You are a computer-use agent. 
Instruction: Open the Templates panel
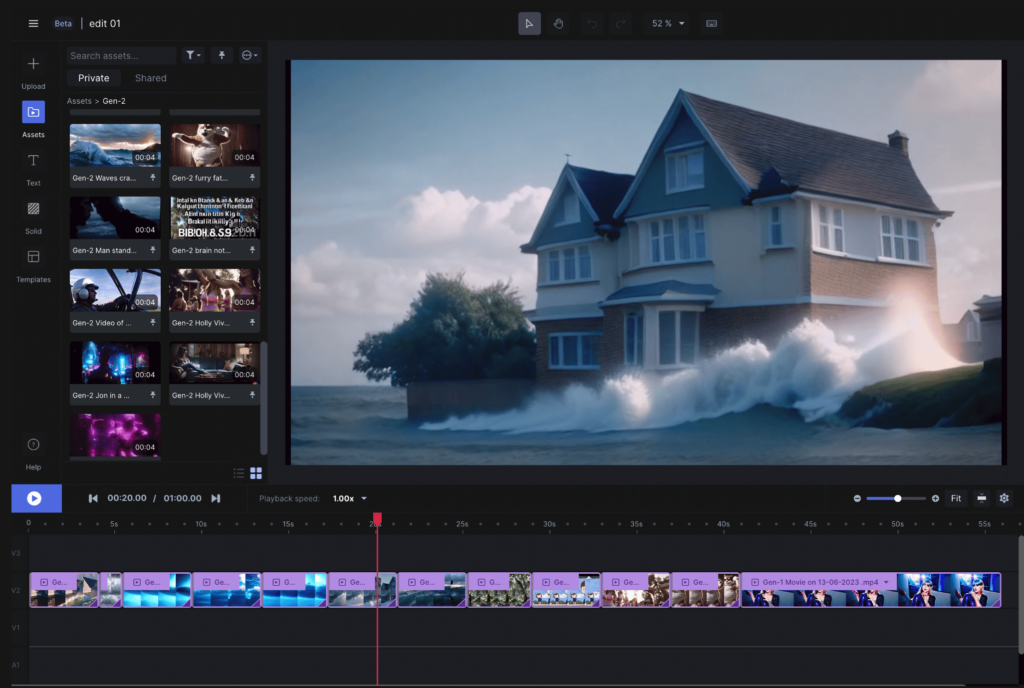tap(33, 257)
